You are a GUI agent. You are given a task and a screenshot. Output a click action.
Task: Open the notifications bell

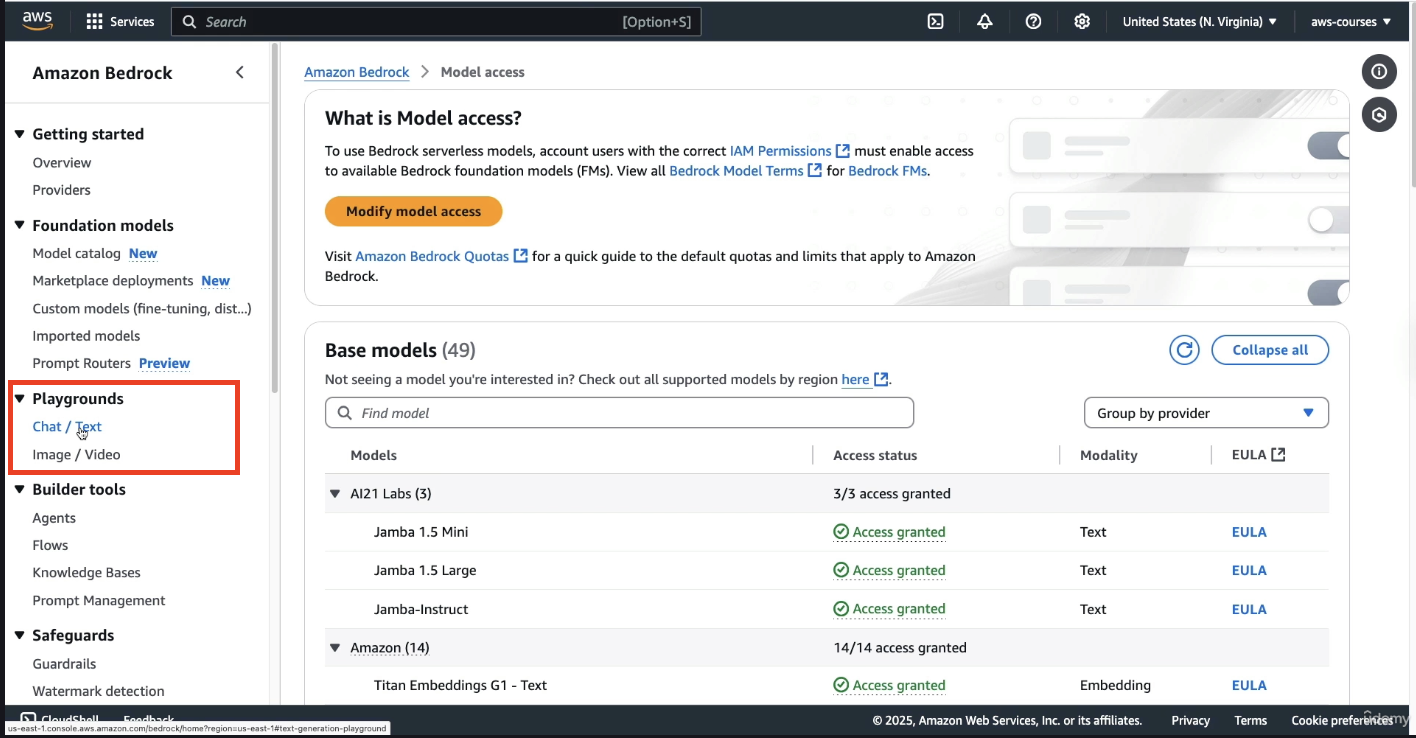[985, 21]
